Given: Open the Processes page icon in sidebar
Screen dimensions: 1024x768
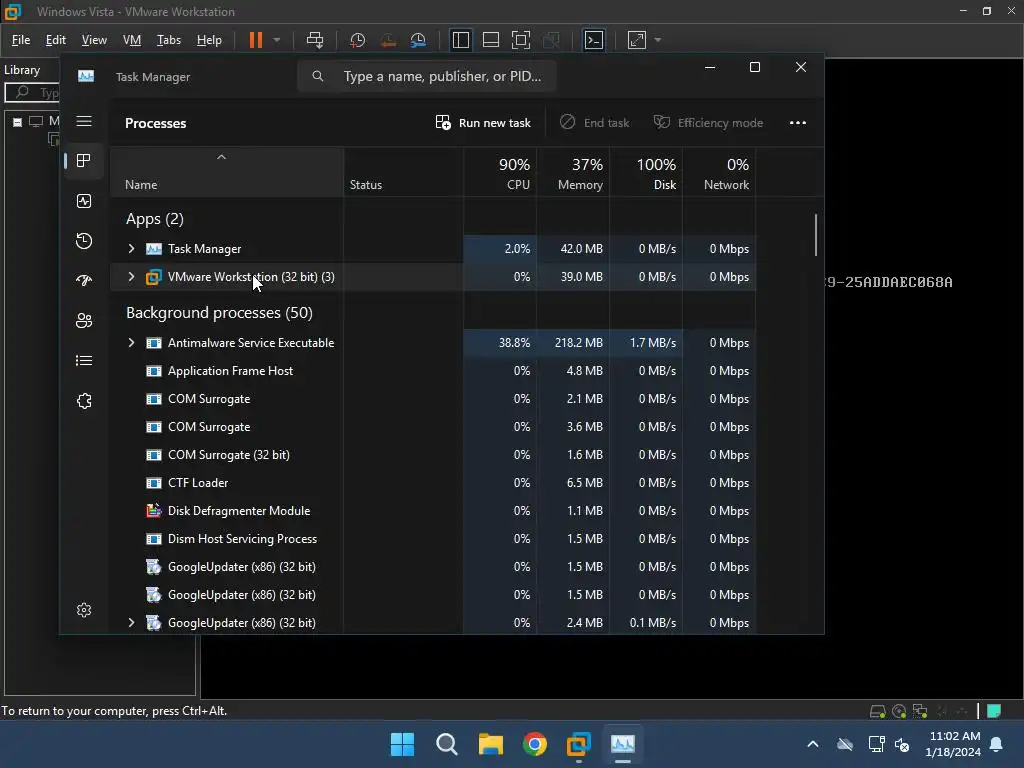Looking at the screenshot, I should point(84,161).
